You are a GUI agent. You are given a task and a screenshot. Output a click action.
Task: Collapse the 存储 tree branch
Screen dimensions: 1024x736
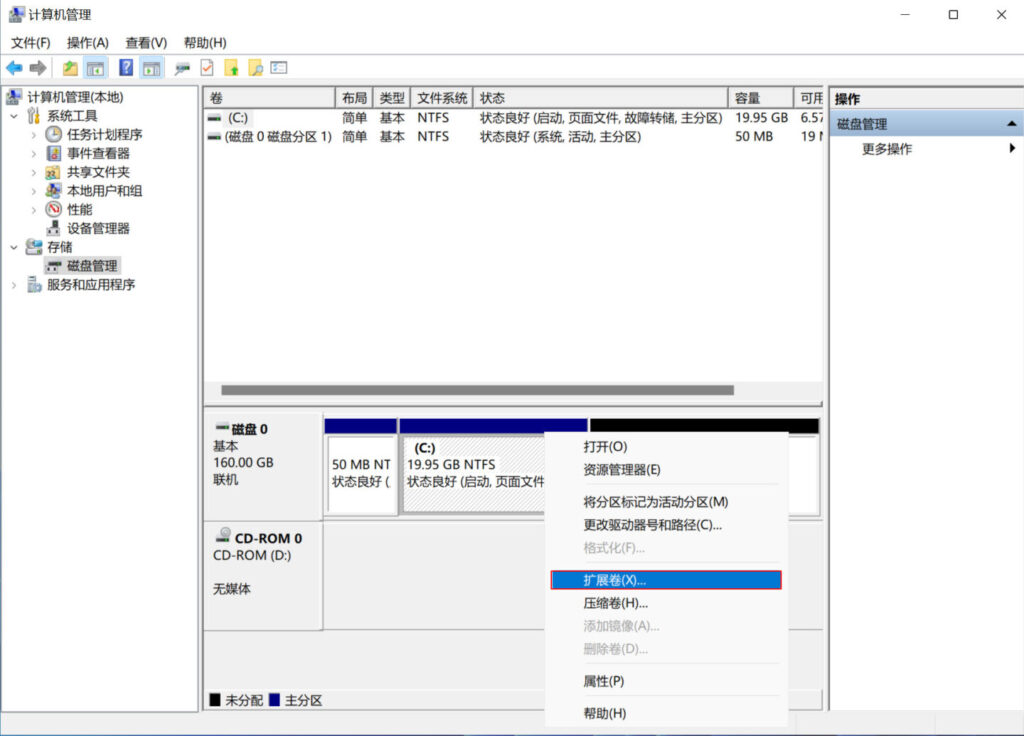point(14,248)
